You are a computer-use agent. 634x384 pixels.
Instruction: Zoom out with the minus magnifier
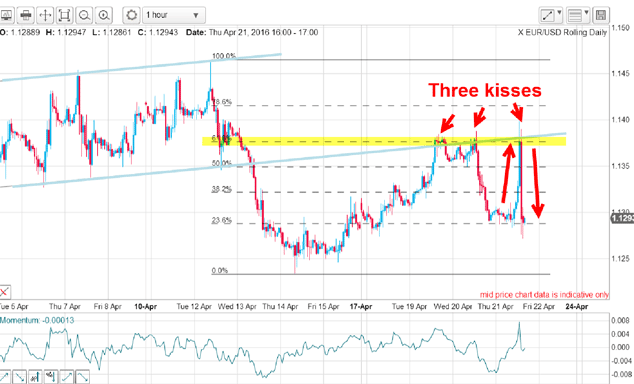[84, 15]
